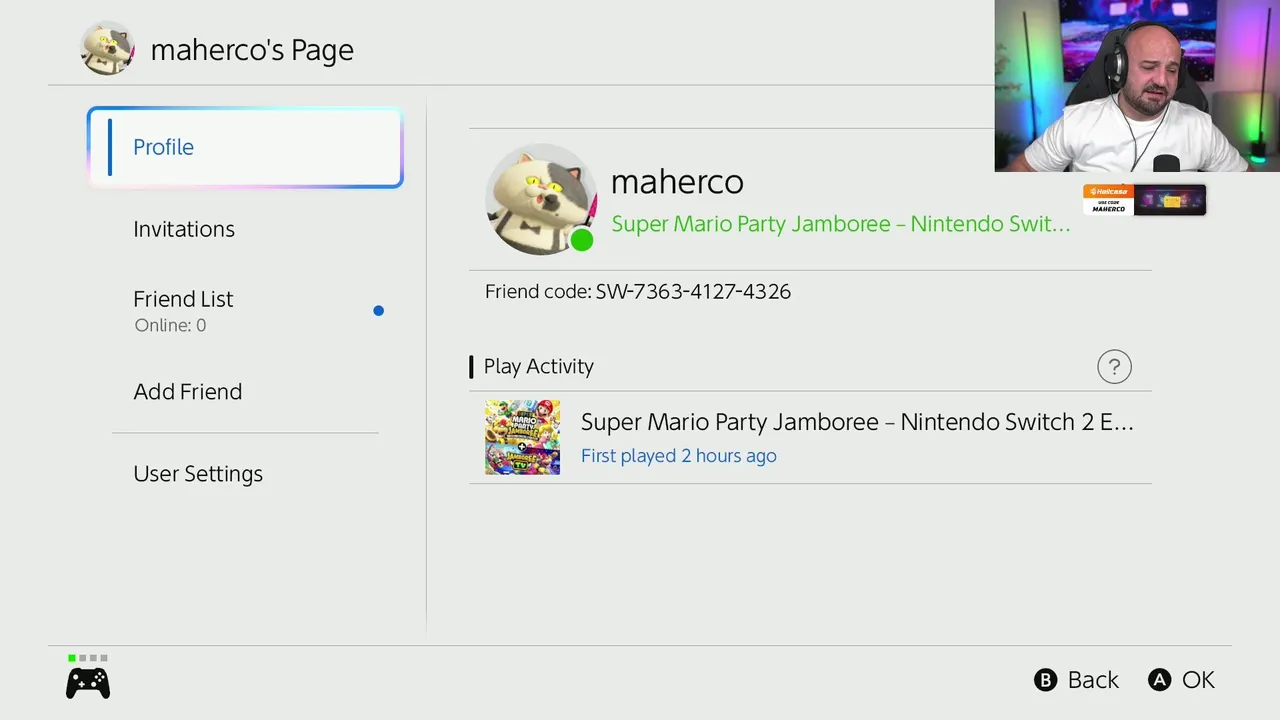1280x720 pixels.
Task: Click the green now-playing game status text
Action: click(841, 224)
